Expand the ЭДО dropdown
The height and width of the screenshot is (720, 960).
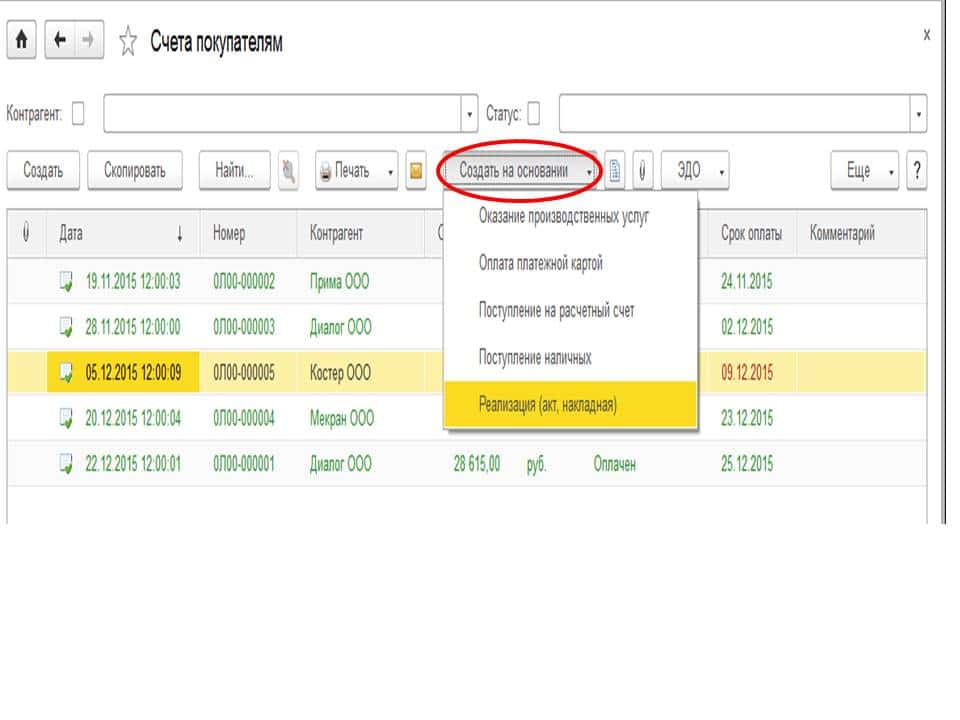(721, 172)
